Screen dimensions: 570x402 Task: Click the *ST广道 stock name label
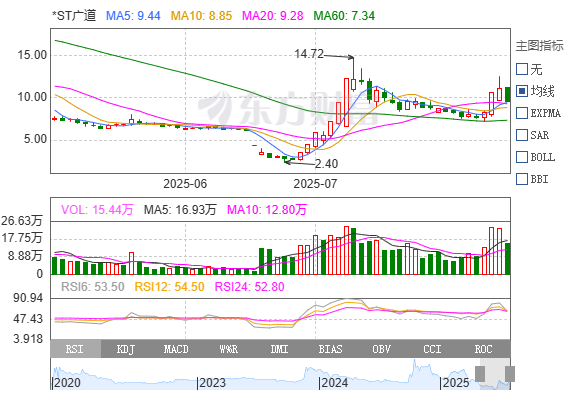(x=74, y=16)
